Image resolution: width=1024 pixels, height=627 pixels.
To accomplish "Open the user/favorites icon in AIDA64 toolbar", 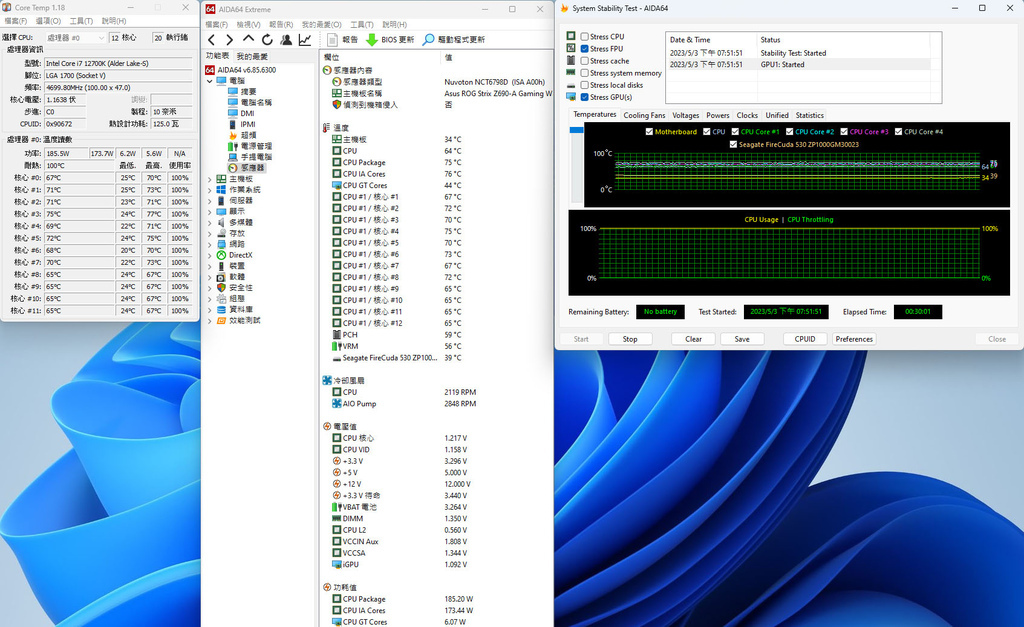I will point(286,40).
